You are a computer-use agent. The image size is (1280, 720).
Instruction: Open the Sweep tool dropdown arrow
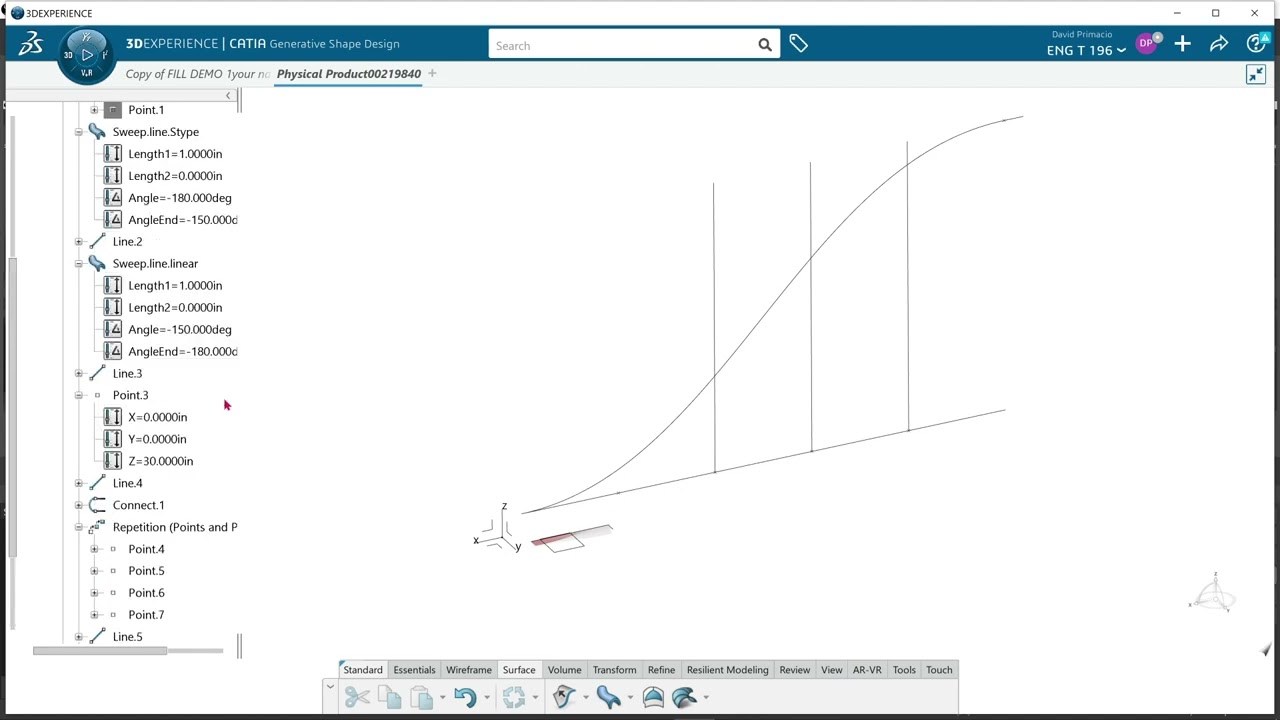(x=629, y=698)
